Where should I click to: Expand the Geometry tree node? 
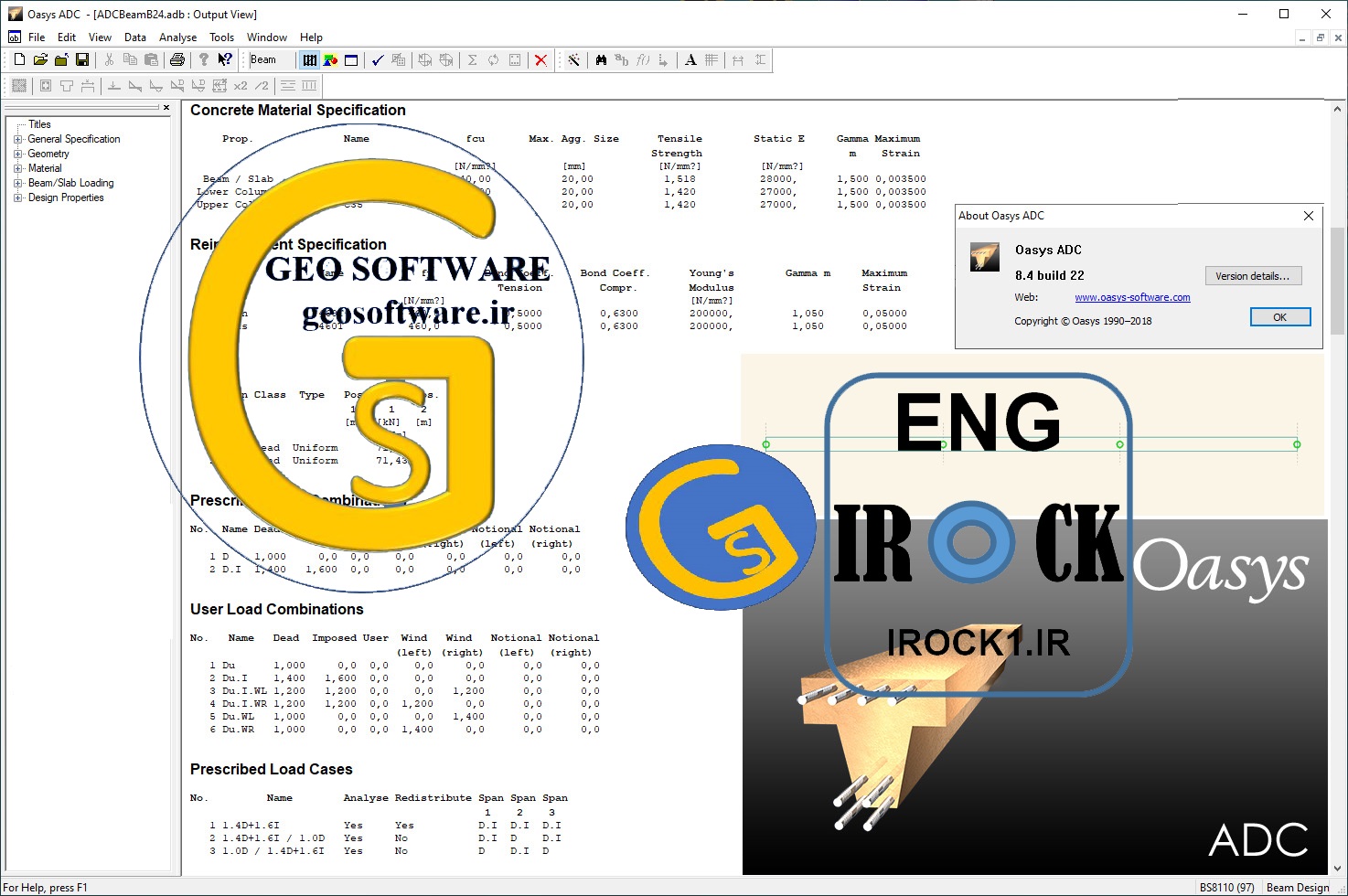[x=17, y=154]
